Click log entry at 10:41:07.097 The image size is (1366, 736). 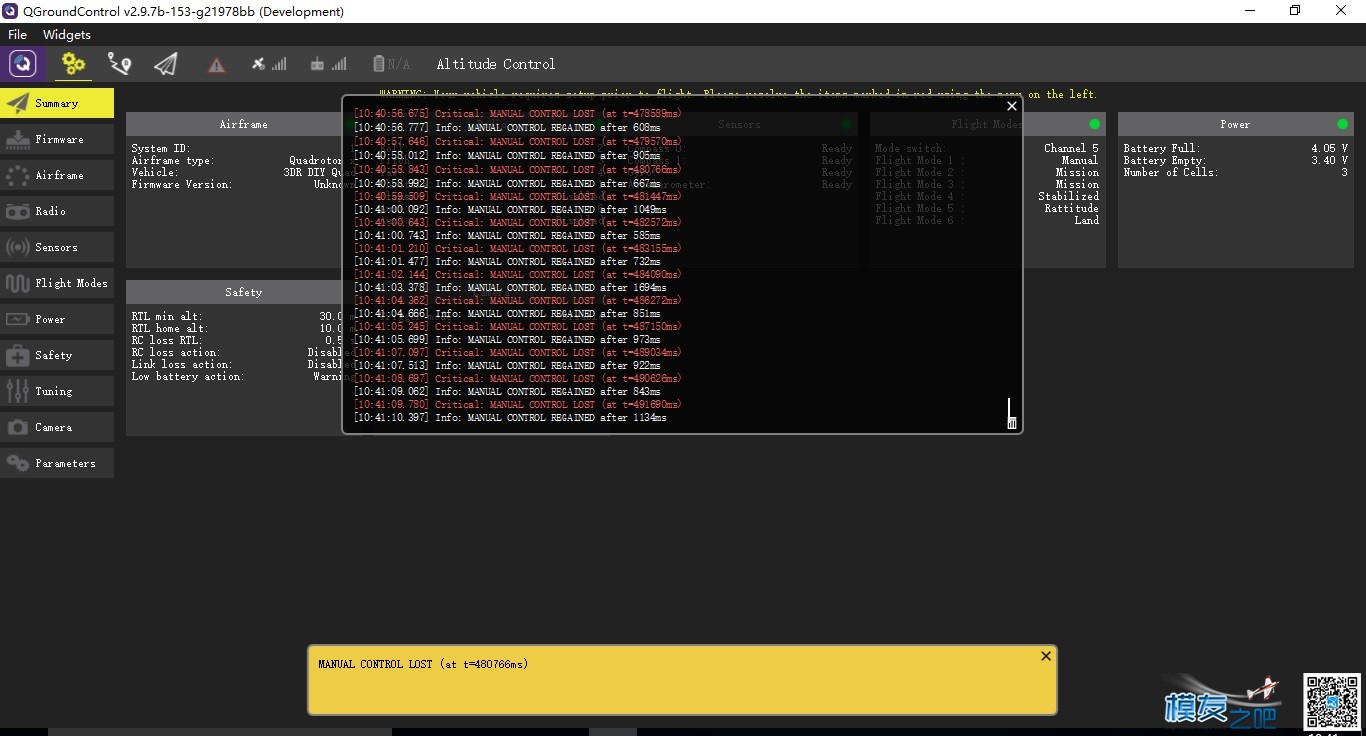[x=518, y=353]
